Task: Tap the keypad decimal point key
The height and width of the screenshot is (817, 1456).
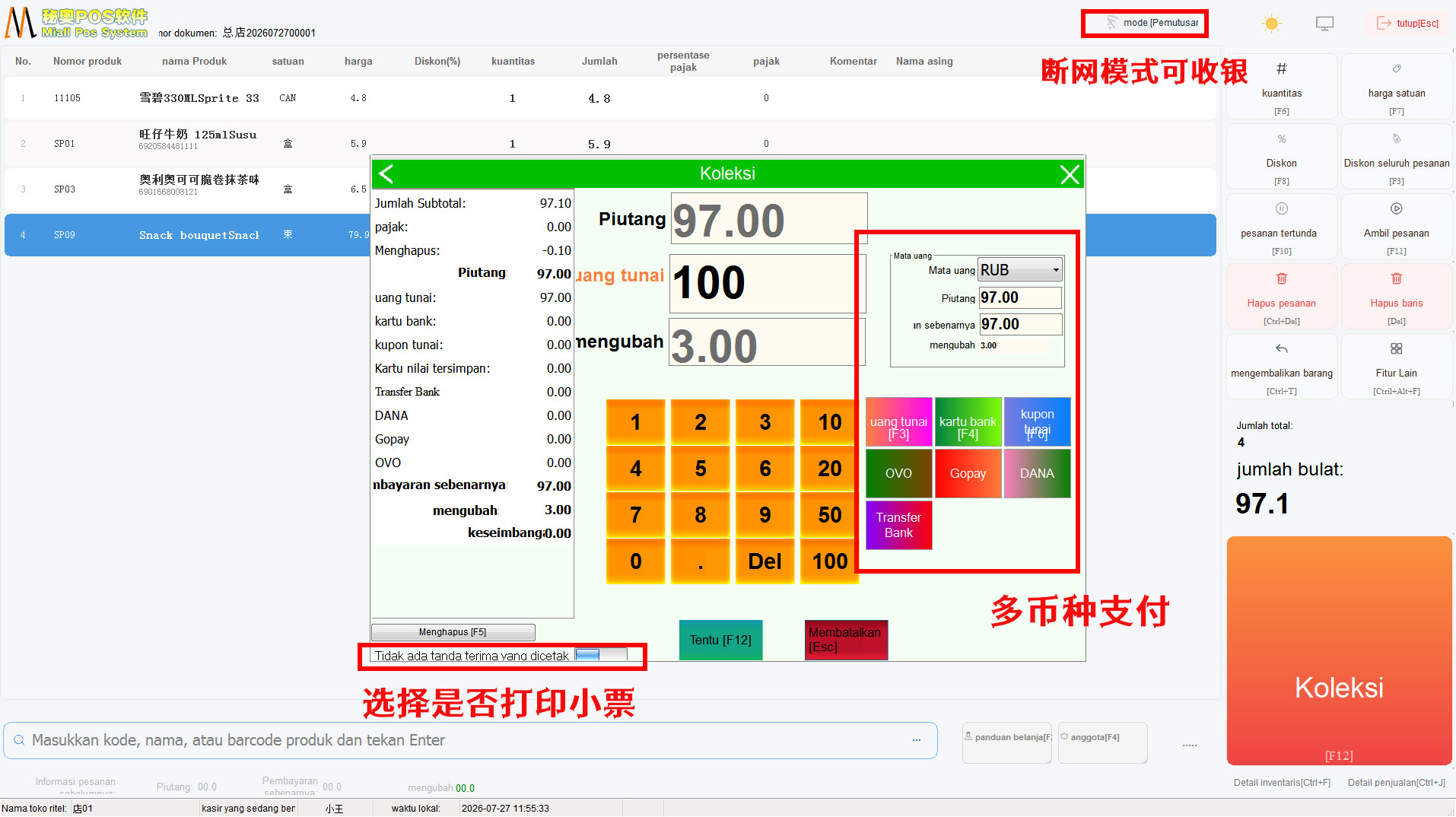Action: [701, 561]
